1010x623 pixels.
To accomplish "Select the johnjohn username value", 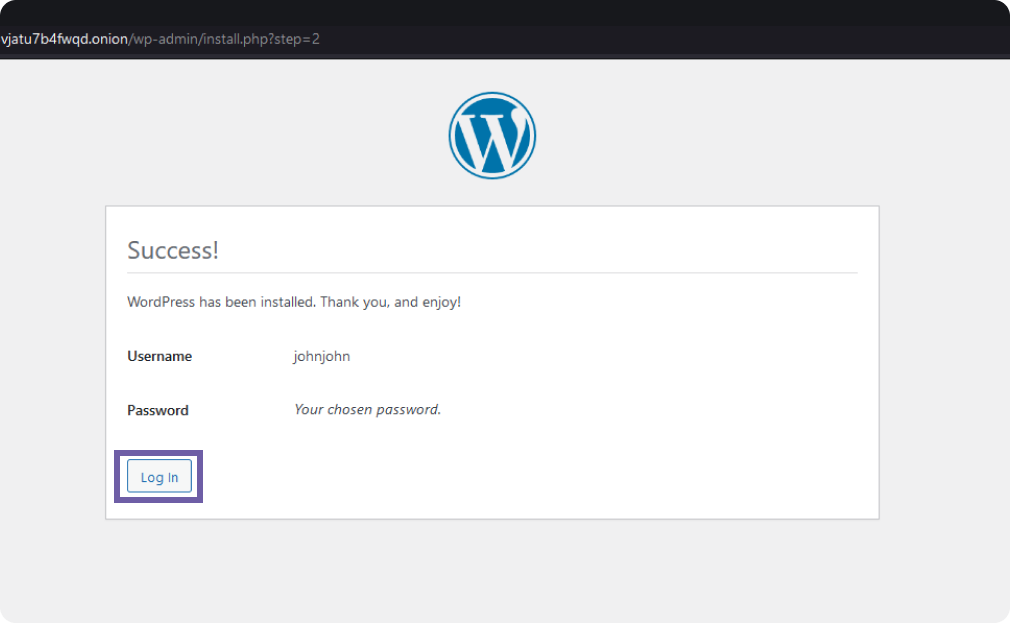I will coord(321,356).
